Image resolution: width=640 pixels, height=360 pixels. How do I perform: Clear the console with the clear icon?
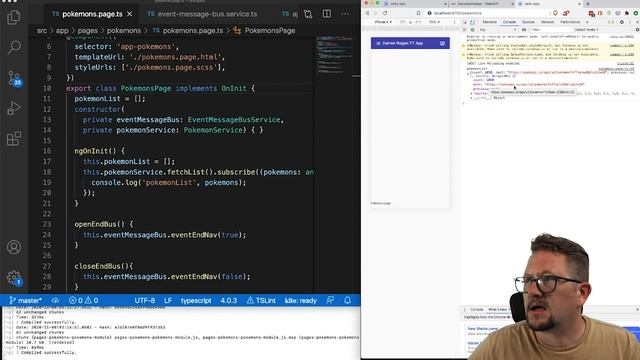(x=472, y=30)
